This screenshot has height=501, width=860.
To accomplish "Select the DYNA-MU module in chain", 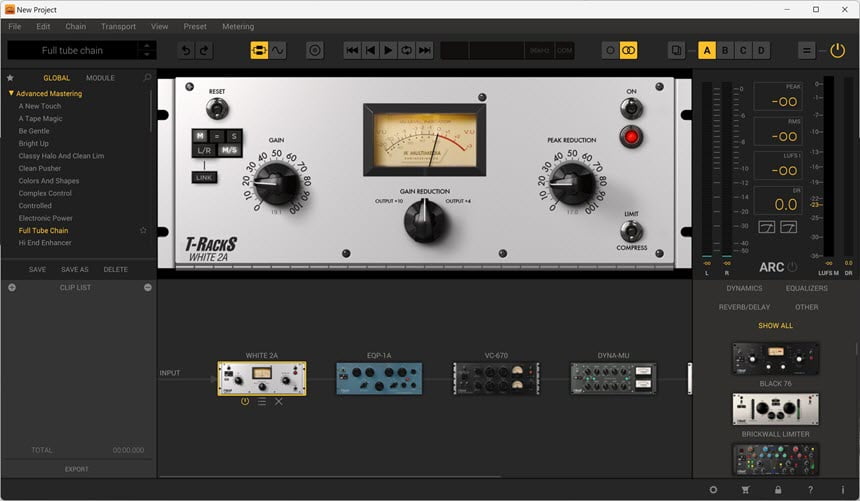I will point(613,378).
